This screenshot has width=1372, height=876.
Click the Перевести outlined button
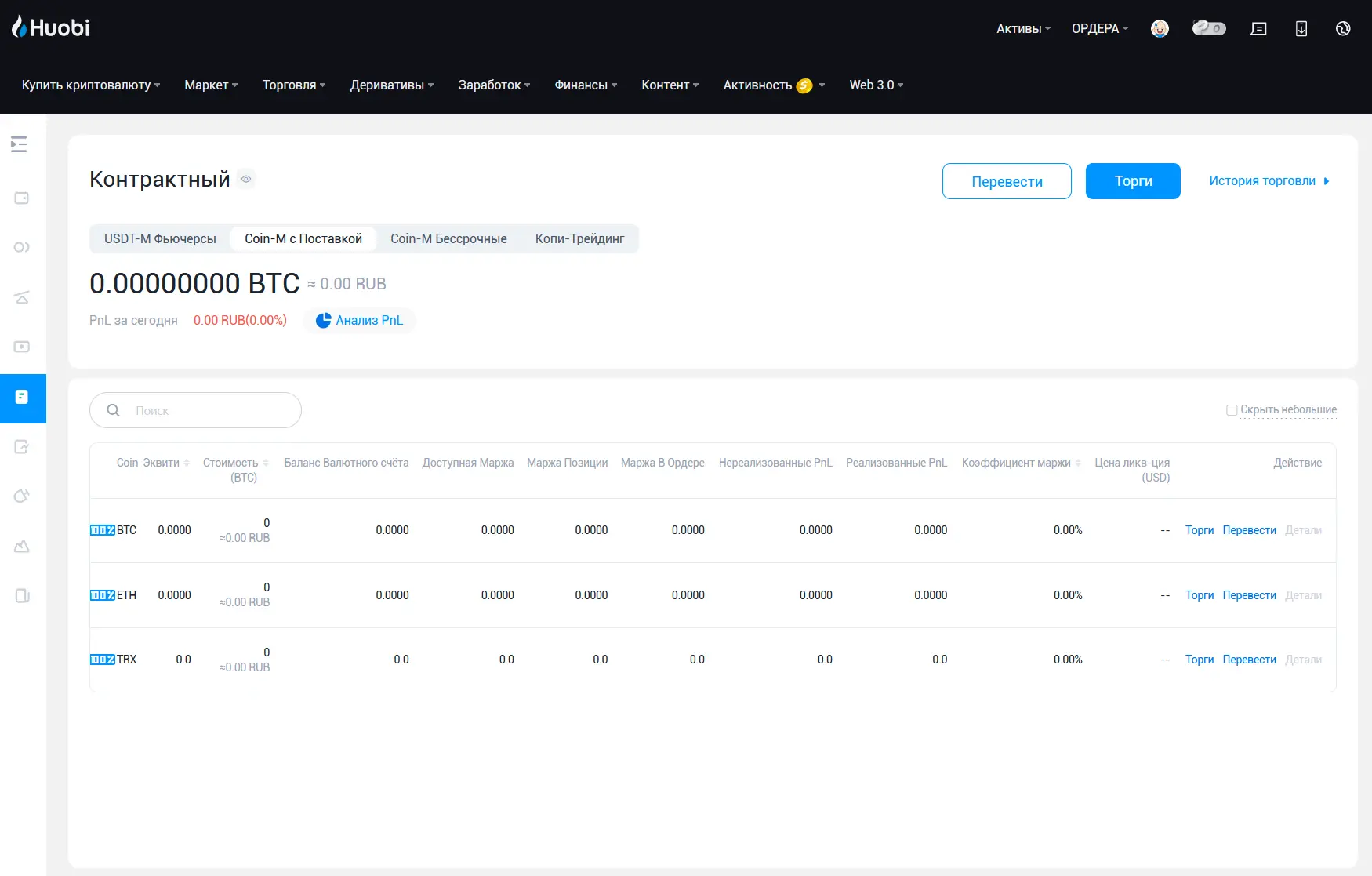(1007, 181)
